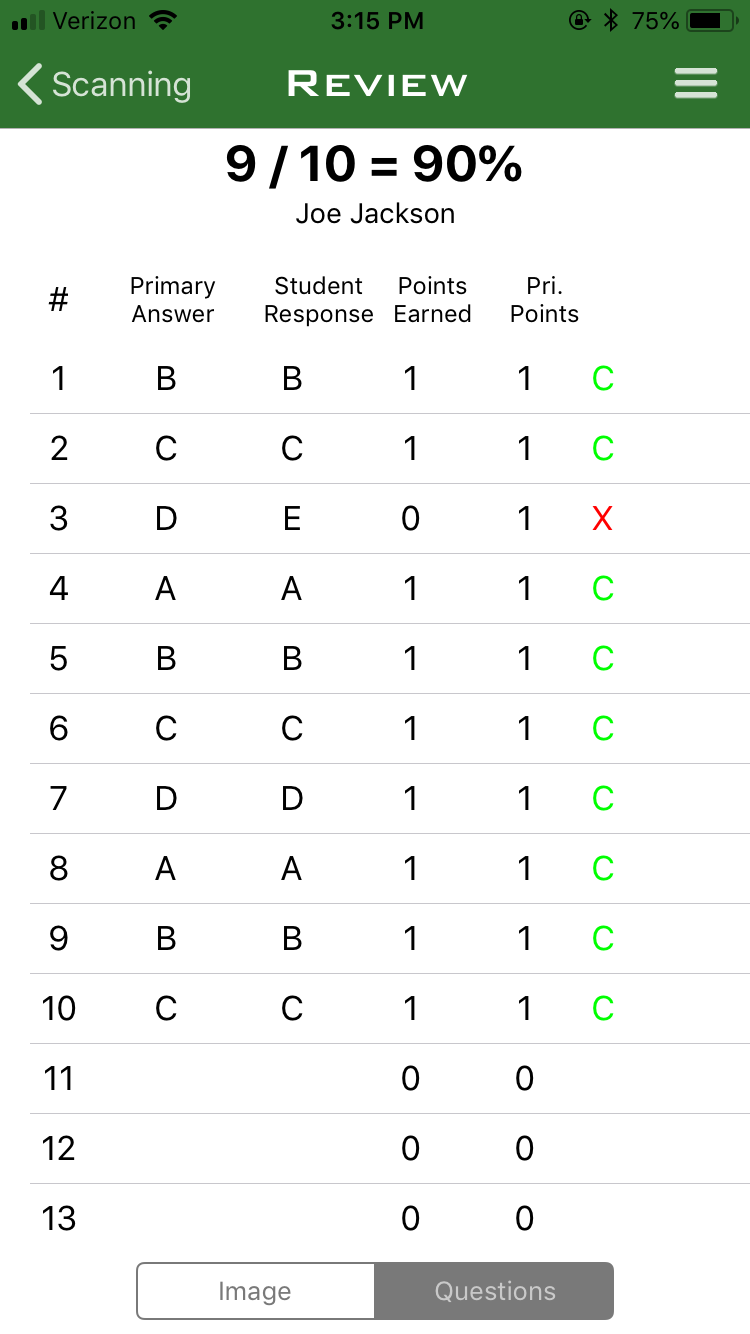This screenshot has width=750, height=1334.
Task: Tap the Joe Jackson name label
Action: tap(375, 214)
